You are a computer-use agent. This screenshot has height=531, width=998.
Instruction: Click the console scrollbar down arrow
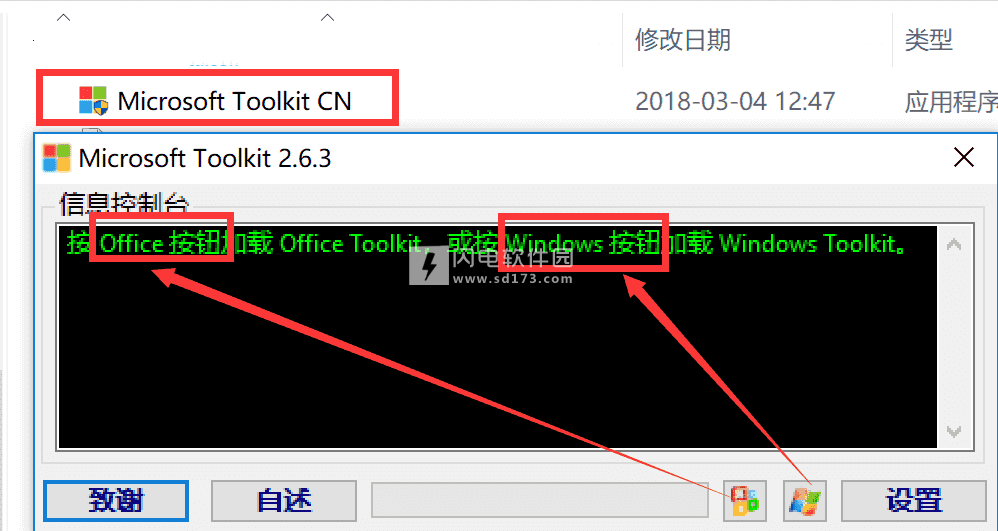(953, 432)
